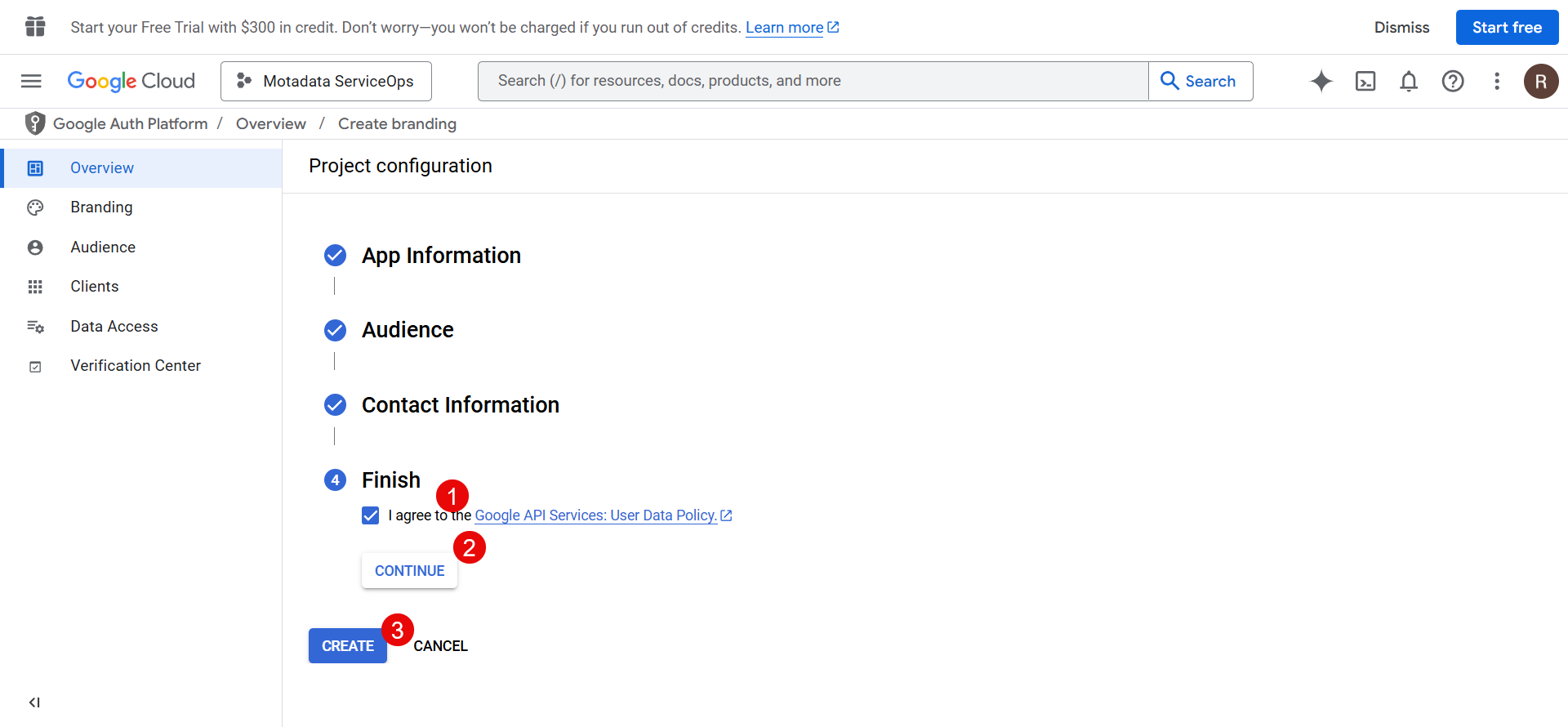This screenshot has height=727, width=1568.
Task: Uncheck the User Data Policy agreement checkbox
Action: click(371, 515)
